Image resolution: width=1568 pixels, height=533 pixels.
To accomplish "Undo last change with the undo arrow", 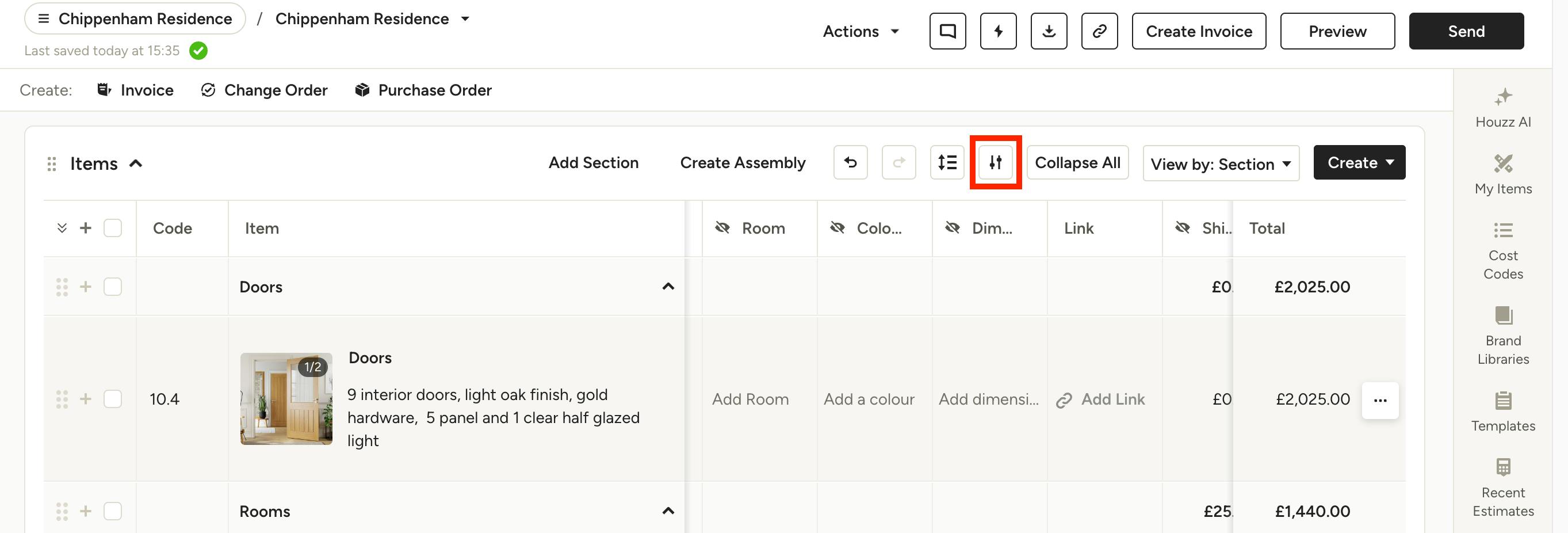I will click(850, 163).
